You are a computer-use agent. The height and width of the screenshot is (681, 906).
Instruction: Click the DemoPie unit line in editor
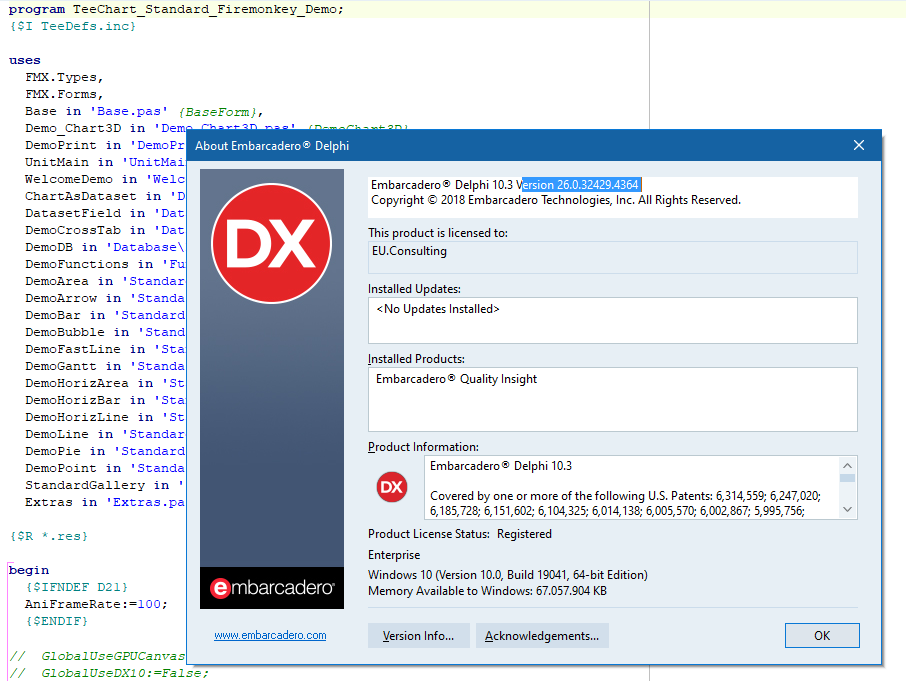(x=105, y=451)
